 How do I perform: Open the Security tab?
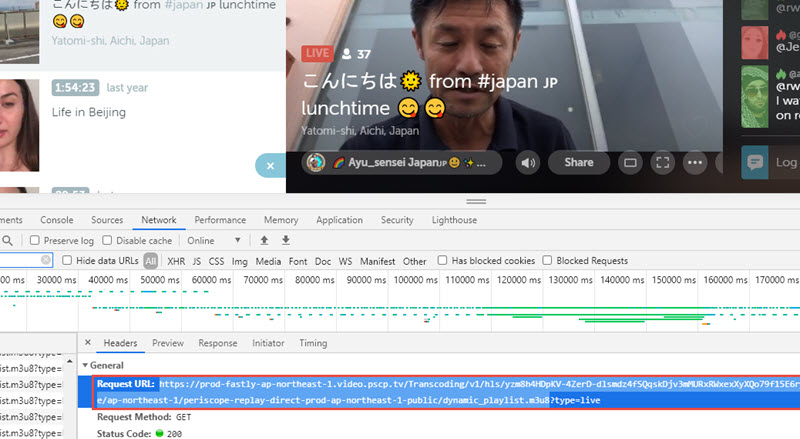[397, 220]
